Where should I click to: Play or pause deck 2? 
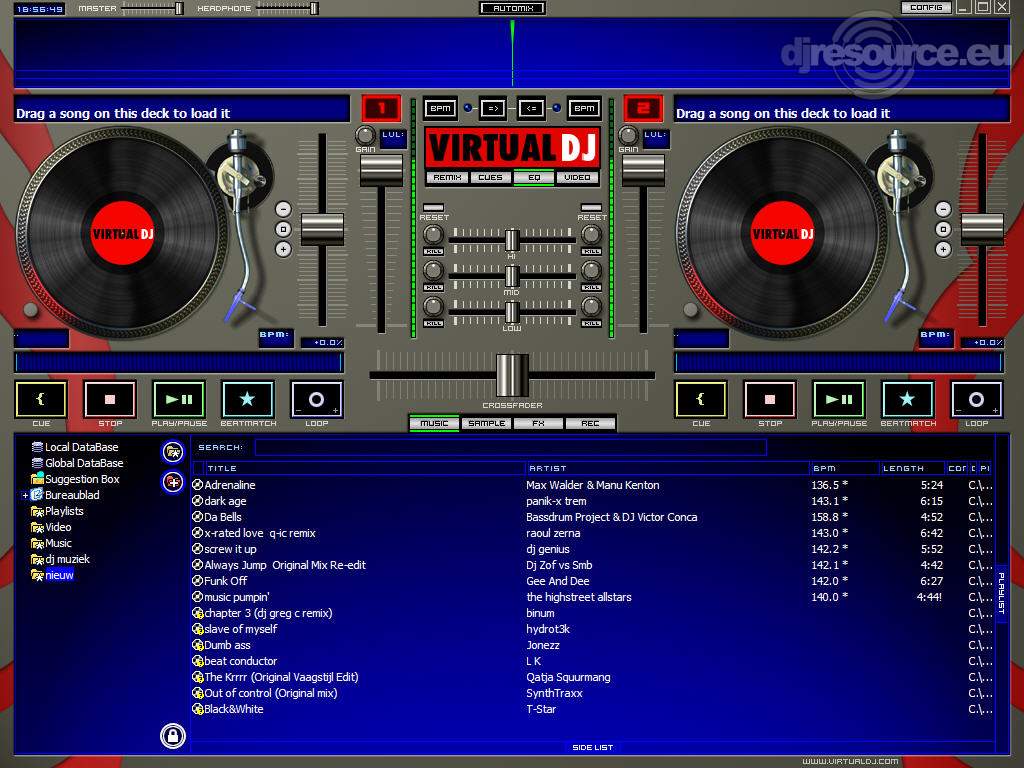(x=839, y=399)
